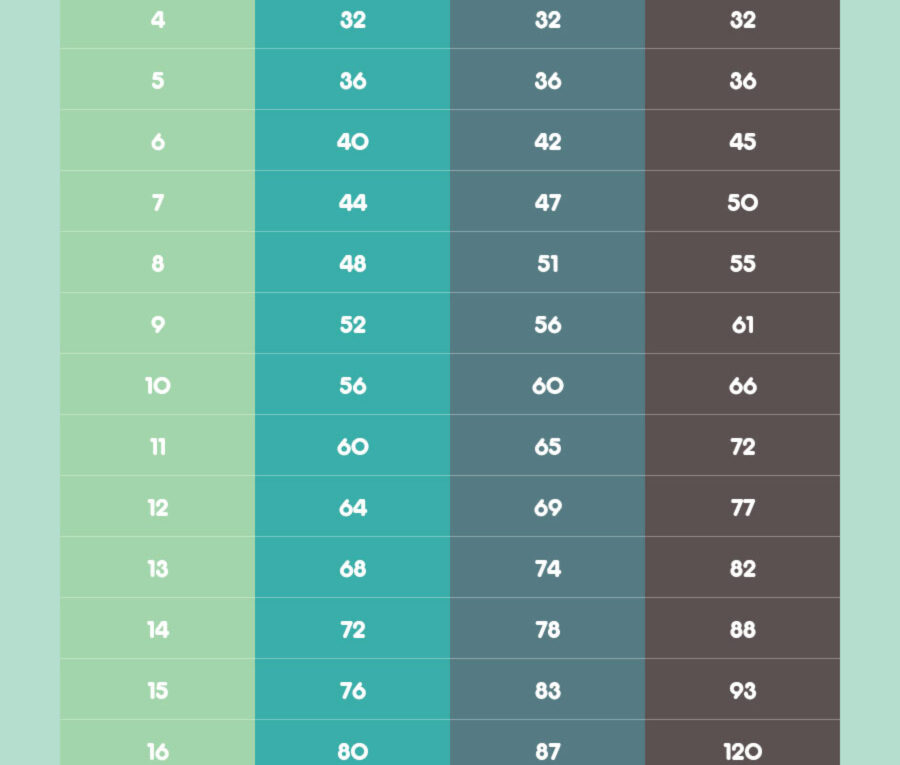The height and width of the screenshot is (765, 900).
Task: Select the value 87 in row 16
Action: pyautogui.click(x=547, y=751)
